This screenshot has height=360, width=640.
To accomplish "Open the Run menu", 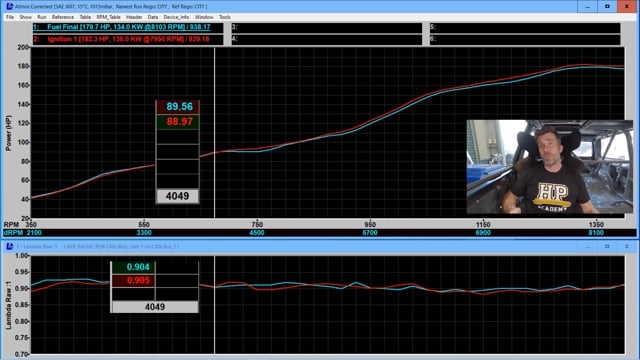I will pyautogui.click(x=42, y=17).
